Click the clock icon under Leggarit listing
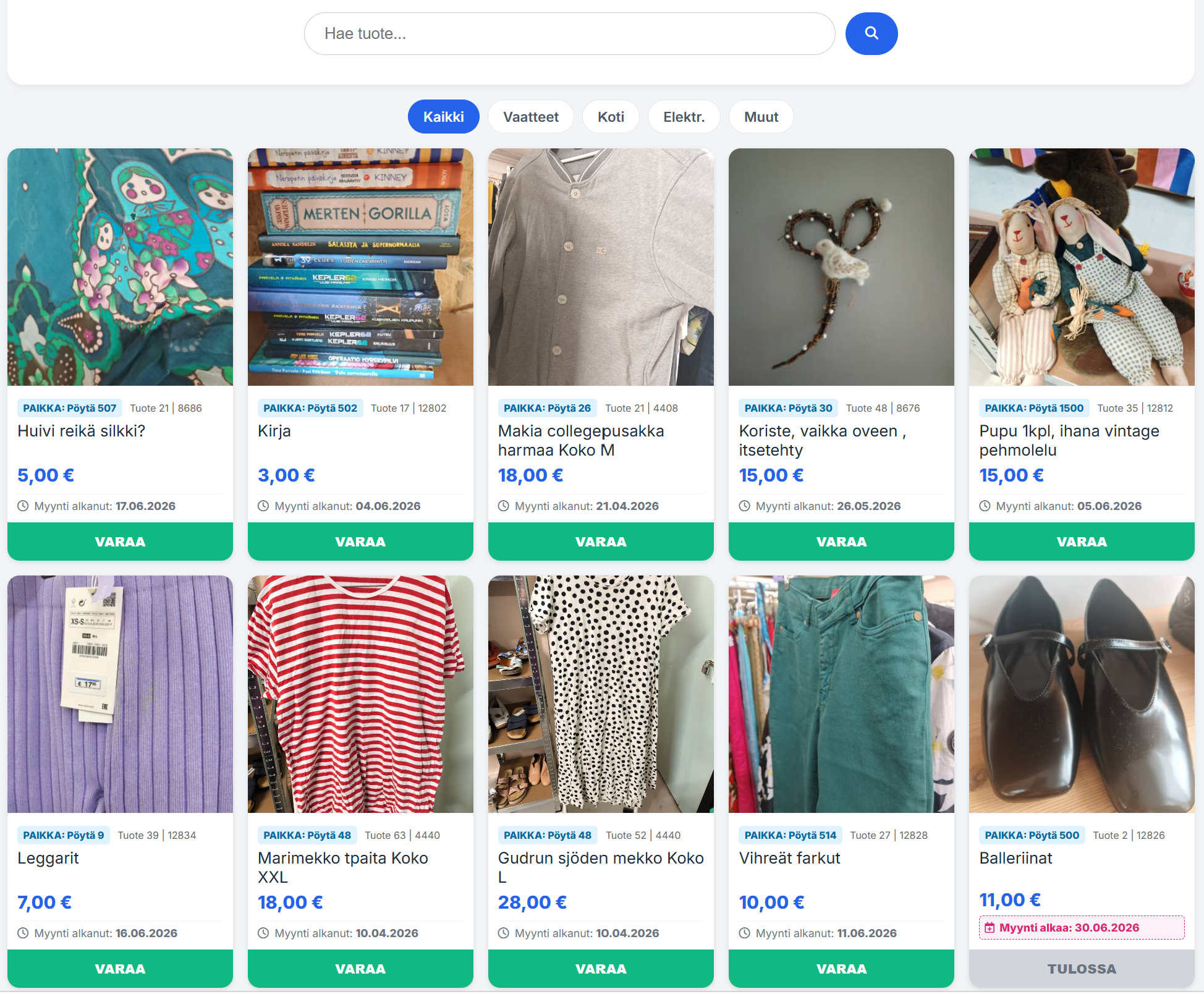 pyautogui.click(x=23, y=933)
